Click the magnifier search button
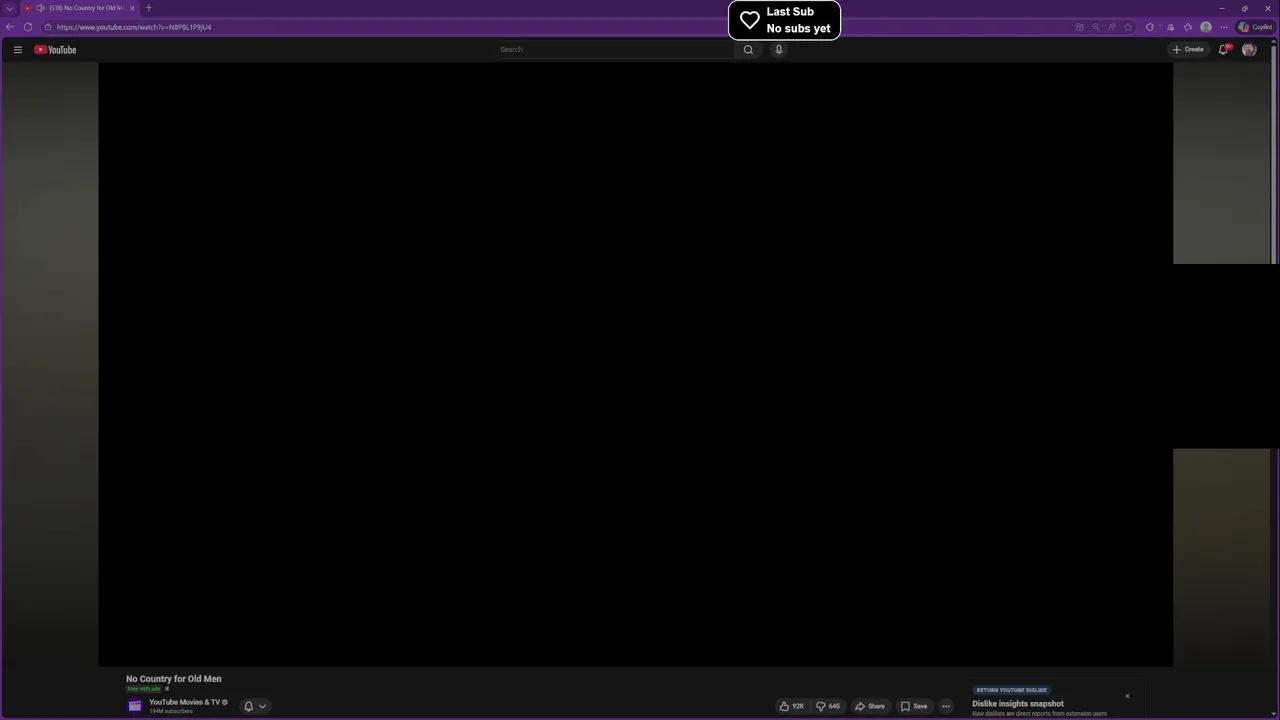Image resolution: width=1280 pixels, height=720 pixels. 748,49
